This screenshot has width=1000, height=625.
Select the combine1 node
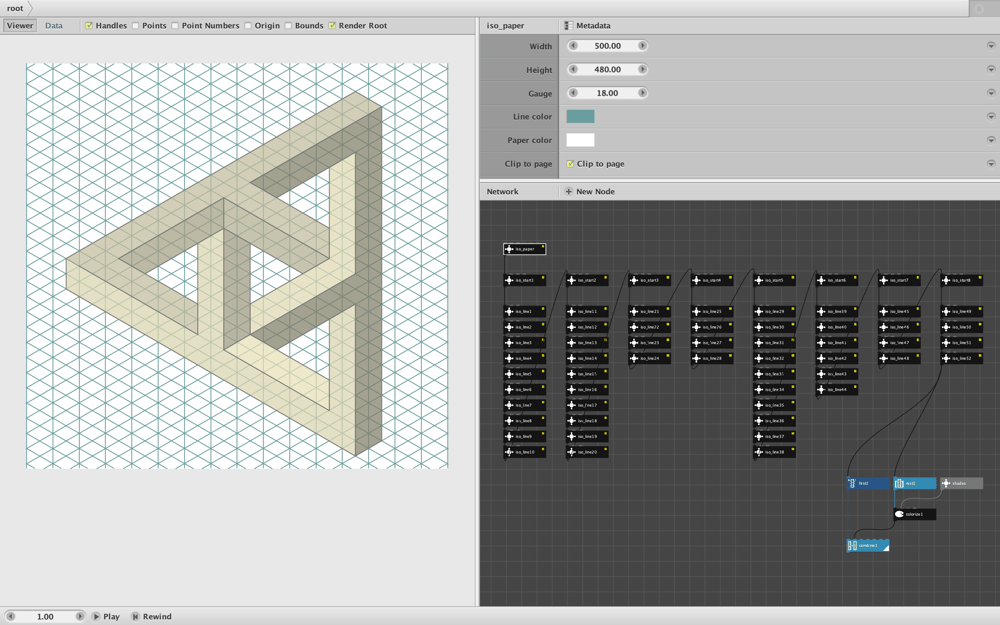click(x=868, y=545)
